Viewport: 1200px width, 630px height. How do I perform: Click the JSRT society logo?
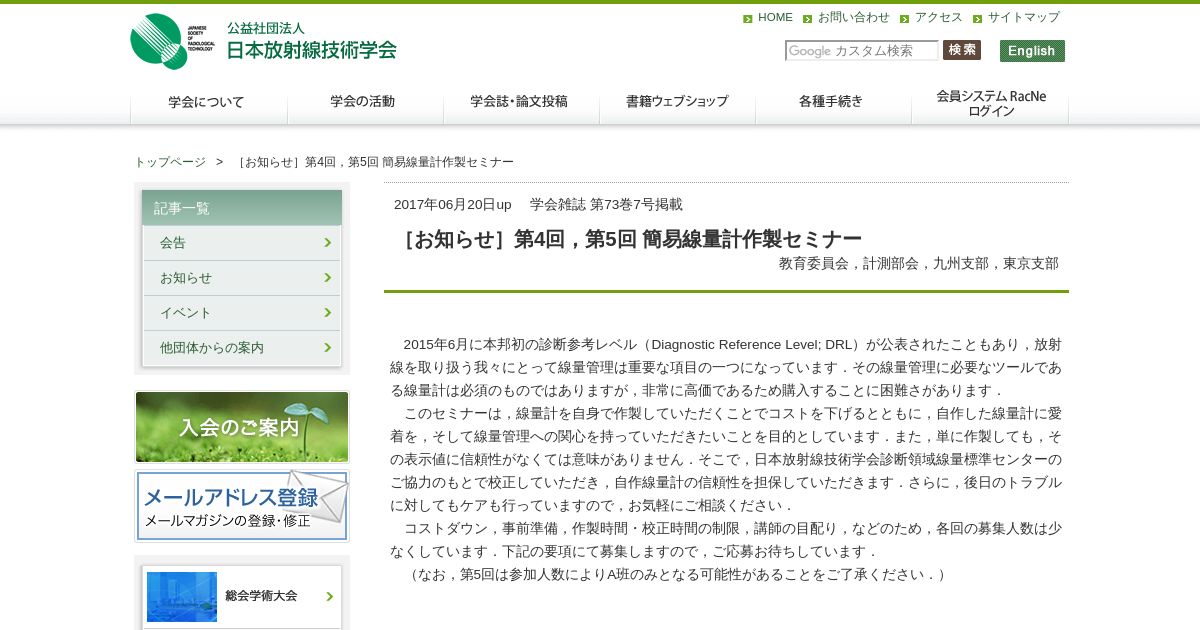(172, 41)
